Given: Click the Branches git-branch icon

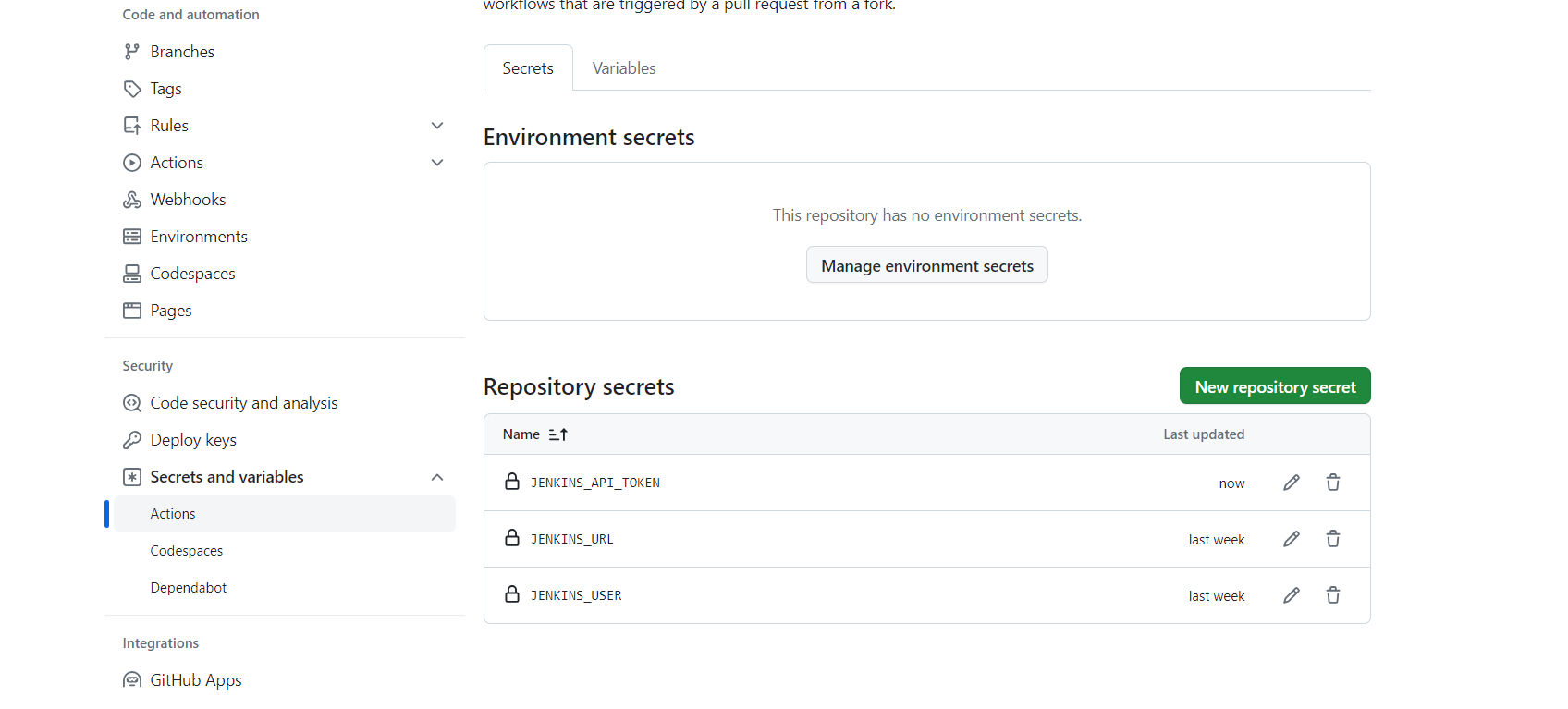Looking at the screenshot, I should [132, 52].
